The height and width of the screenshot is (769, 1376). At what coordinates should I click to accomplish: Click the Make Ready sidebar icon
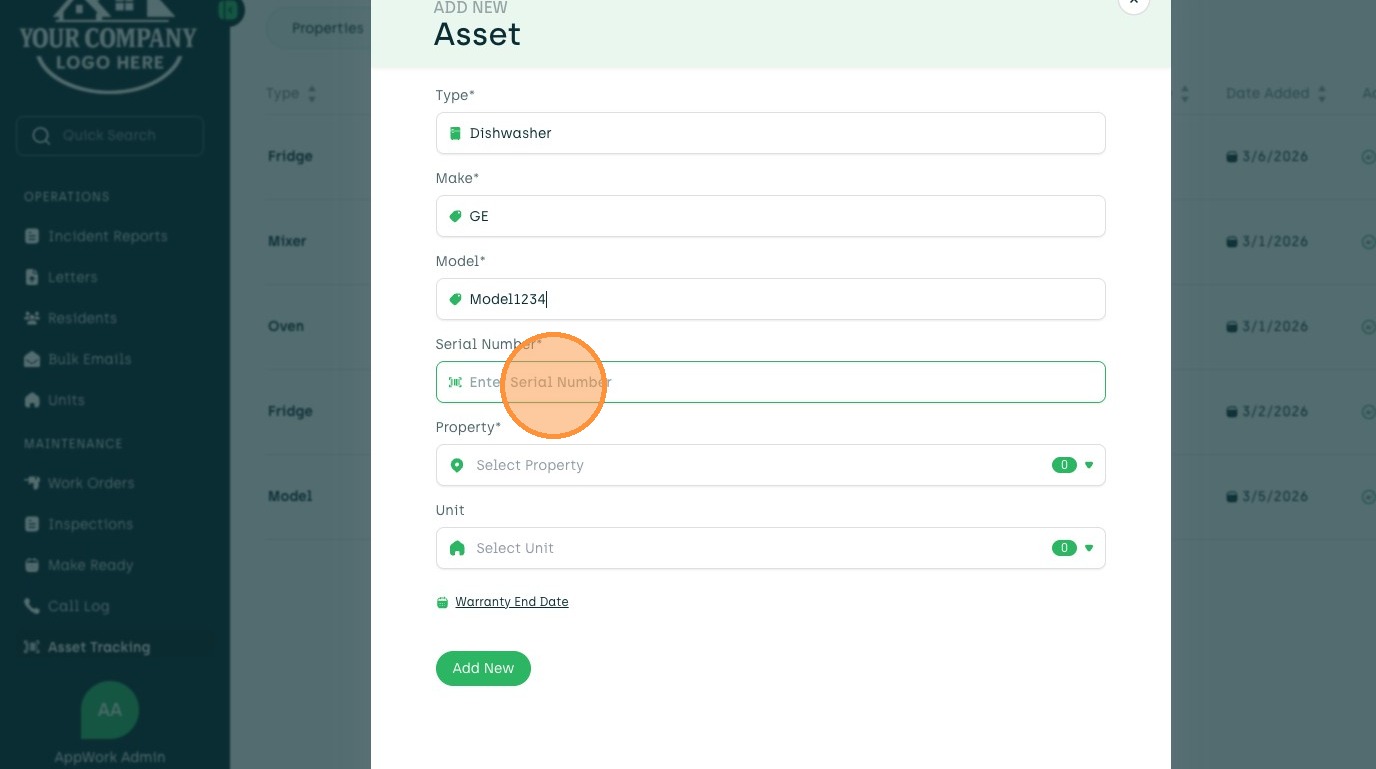[x=32, y=565]
